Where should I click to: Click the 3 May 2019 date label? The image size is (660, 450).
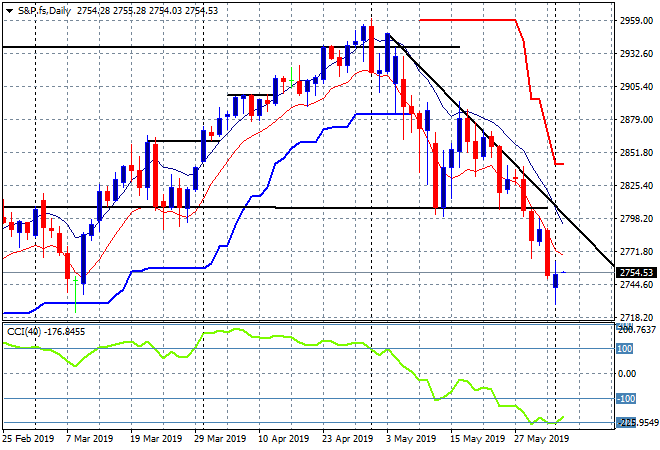coord(411,439)
